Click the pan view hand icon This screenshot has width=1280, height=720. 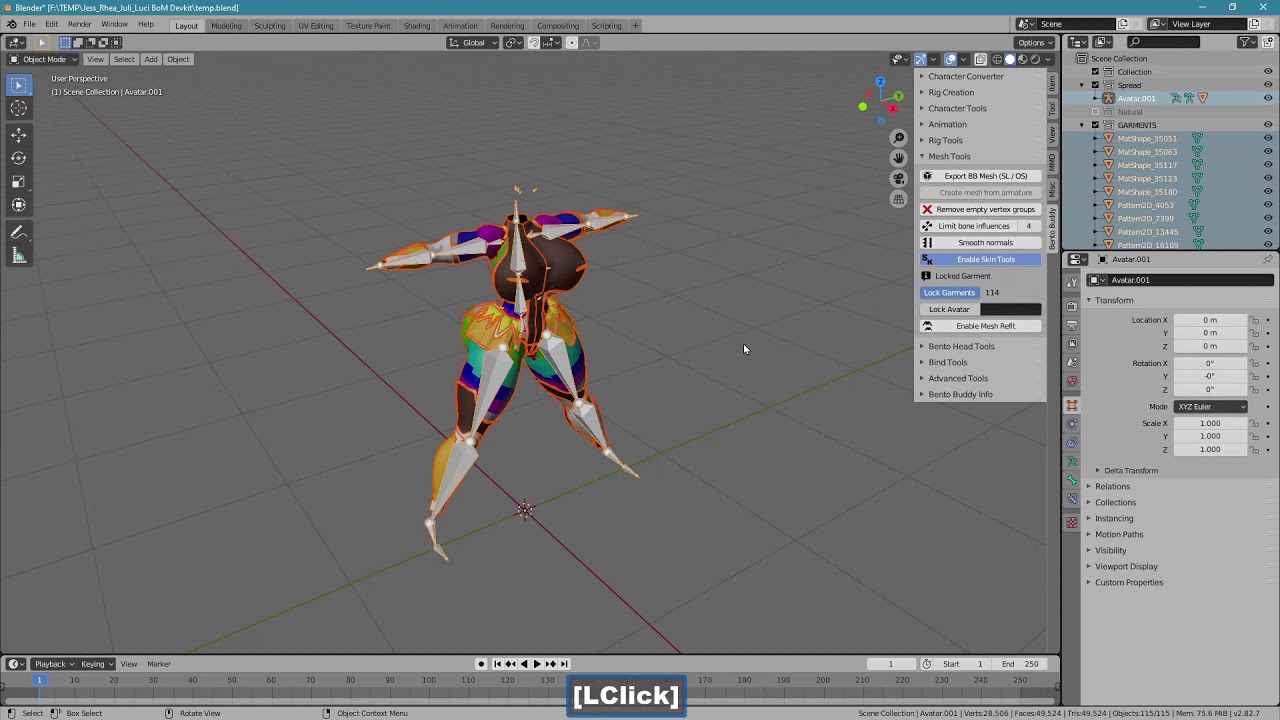pos(898,158)
